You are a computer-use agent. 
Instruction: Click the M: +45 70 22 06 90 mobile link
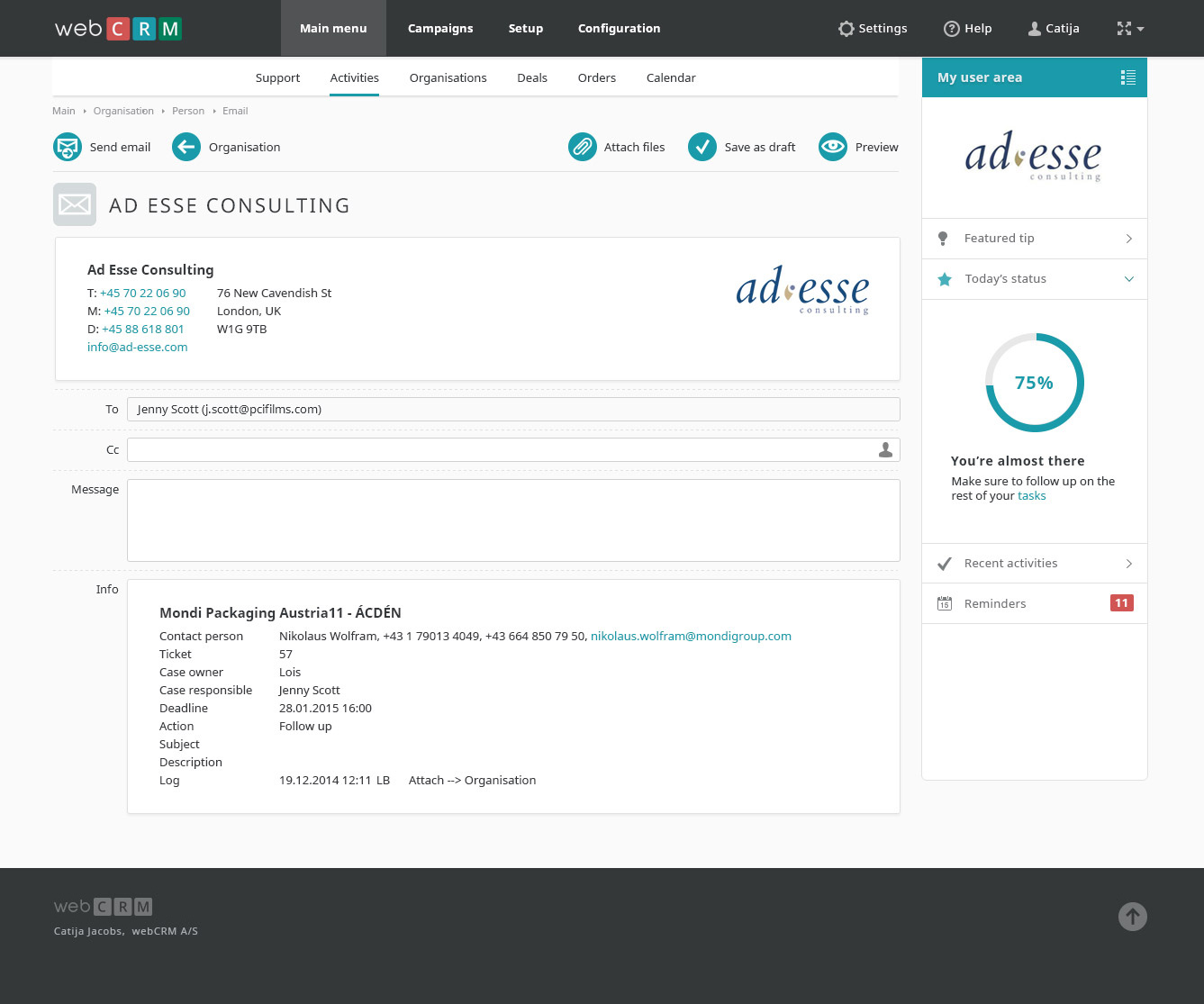click(x=147, y=311)
